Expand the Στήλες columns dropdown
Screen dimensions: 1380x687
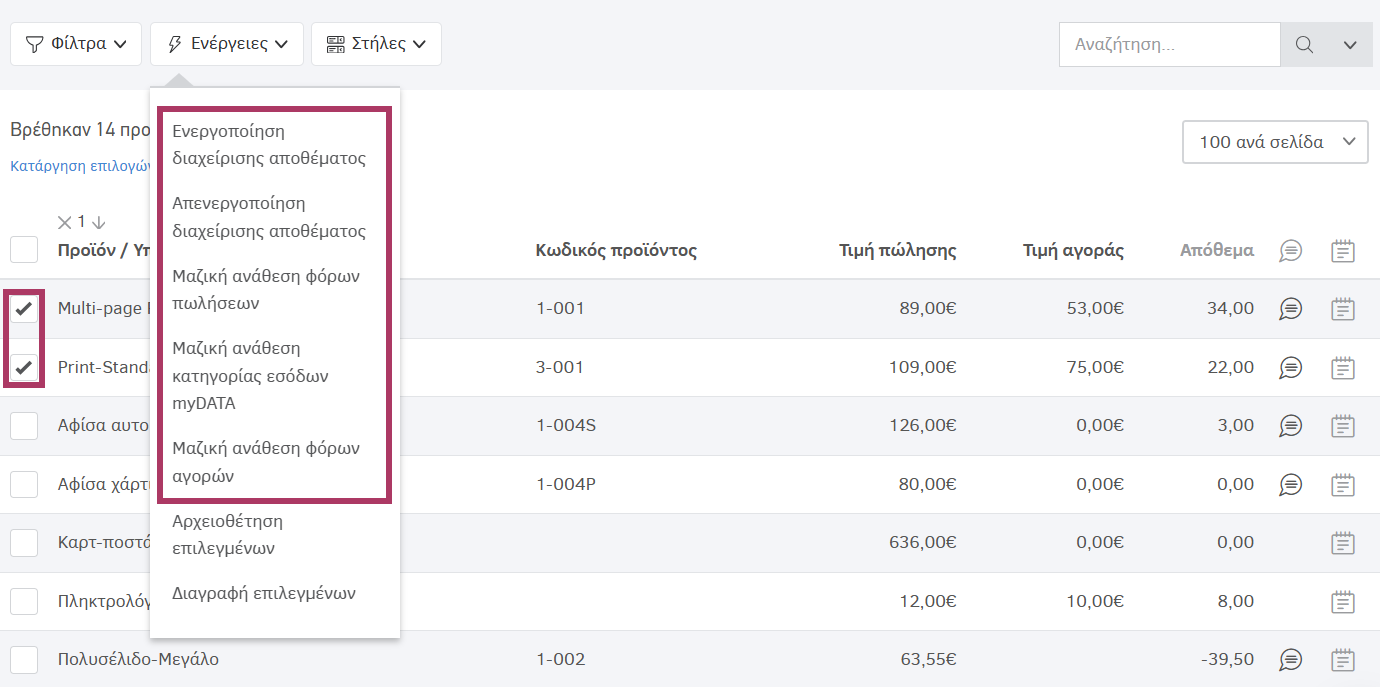(376, 44)
